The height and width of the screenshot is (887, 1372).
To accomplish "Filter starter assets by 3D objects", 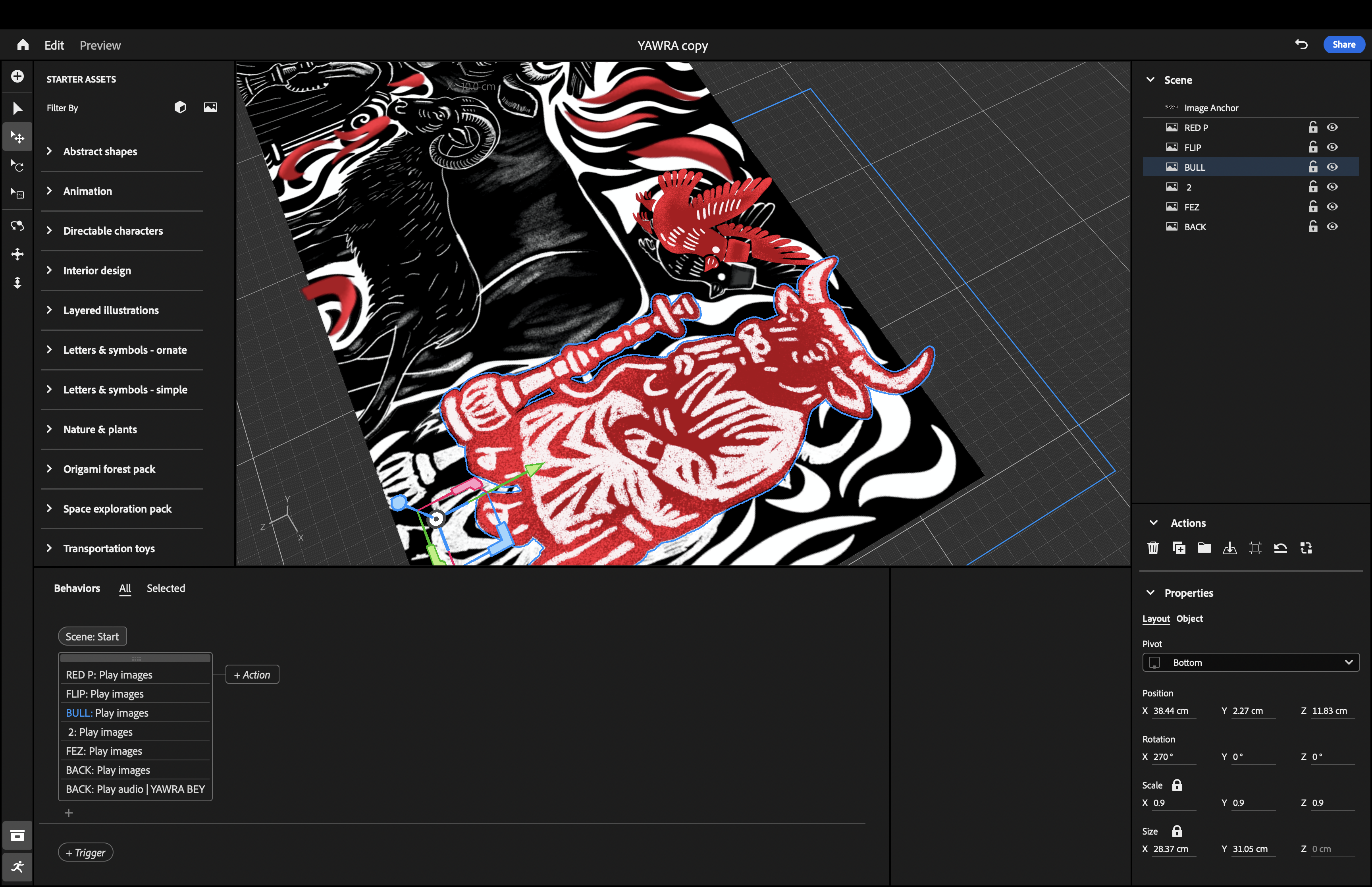I will (x=180, y=107).
